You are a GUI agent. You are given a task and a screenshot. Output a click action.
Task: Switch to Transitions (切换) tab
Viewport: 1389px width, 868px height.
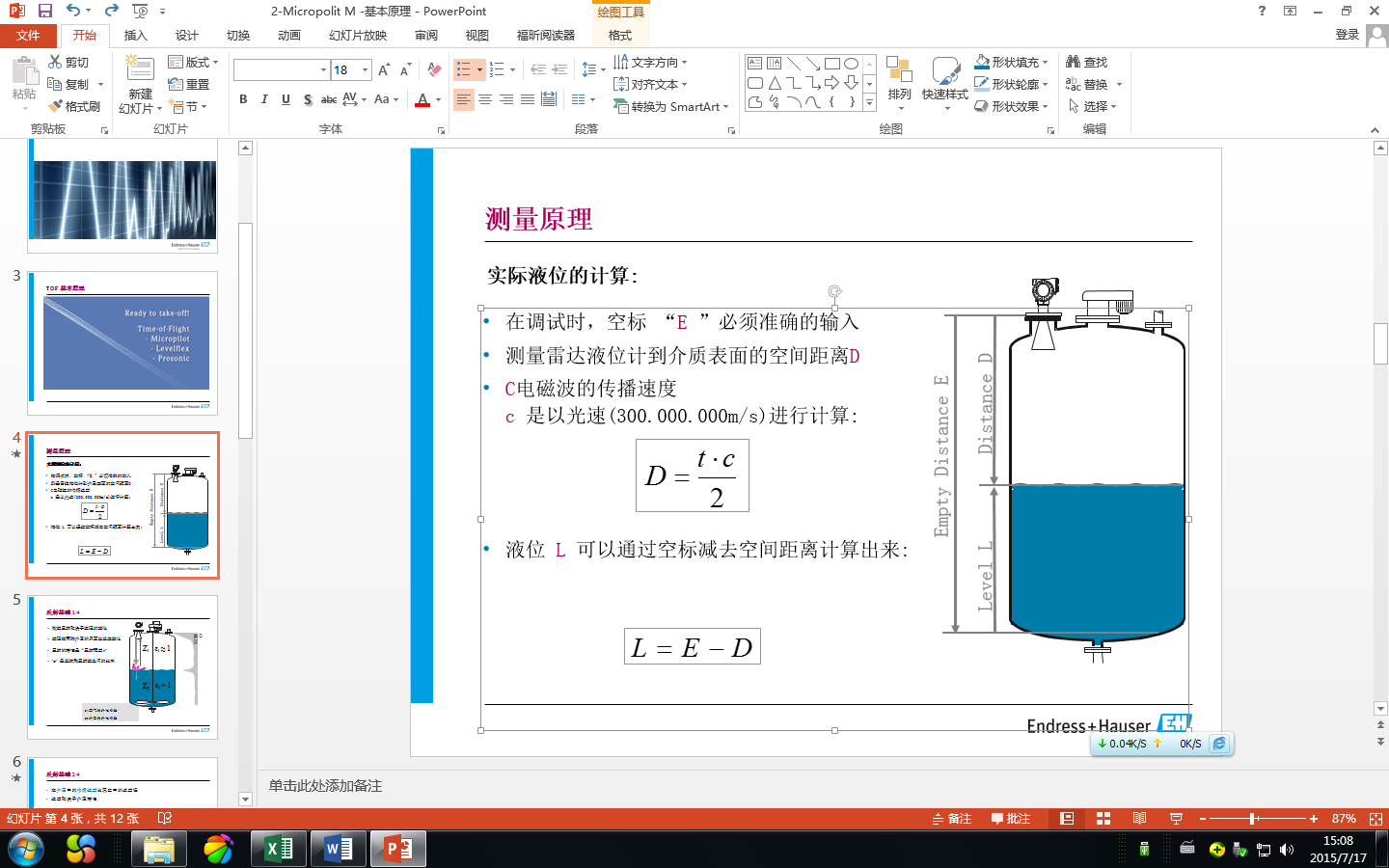238,36
